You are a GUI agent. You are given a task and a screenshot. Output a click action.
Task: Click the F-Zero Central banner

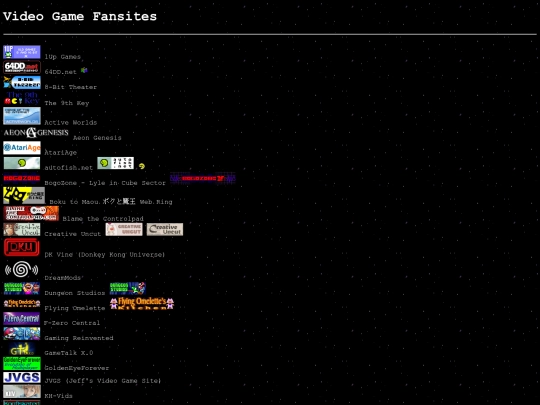point(22,319)
